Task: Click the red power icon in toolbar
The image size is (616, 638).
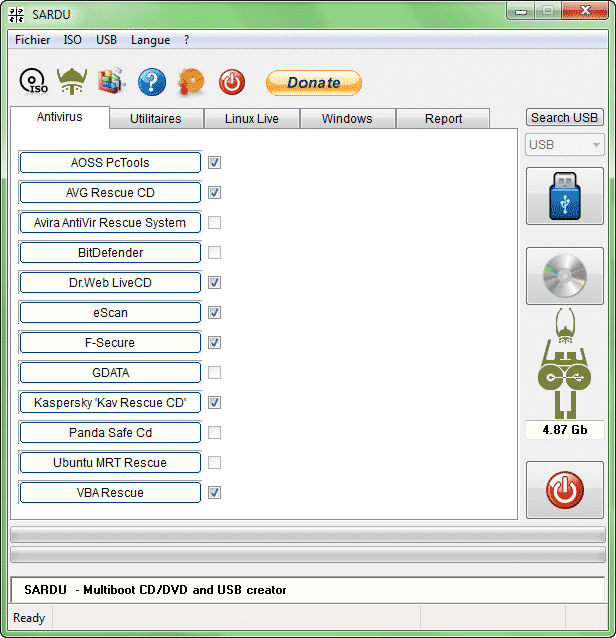Action: 232,82
